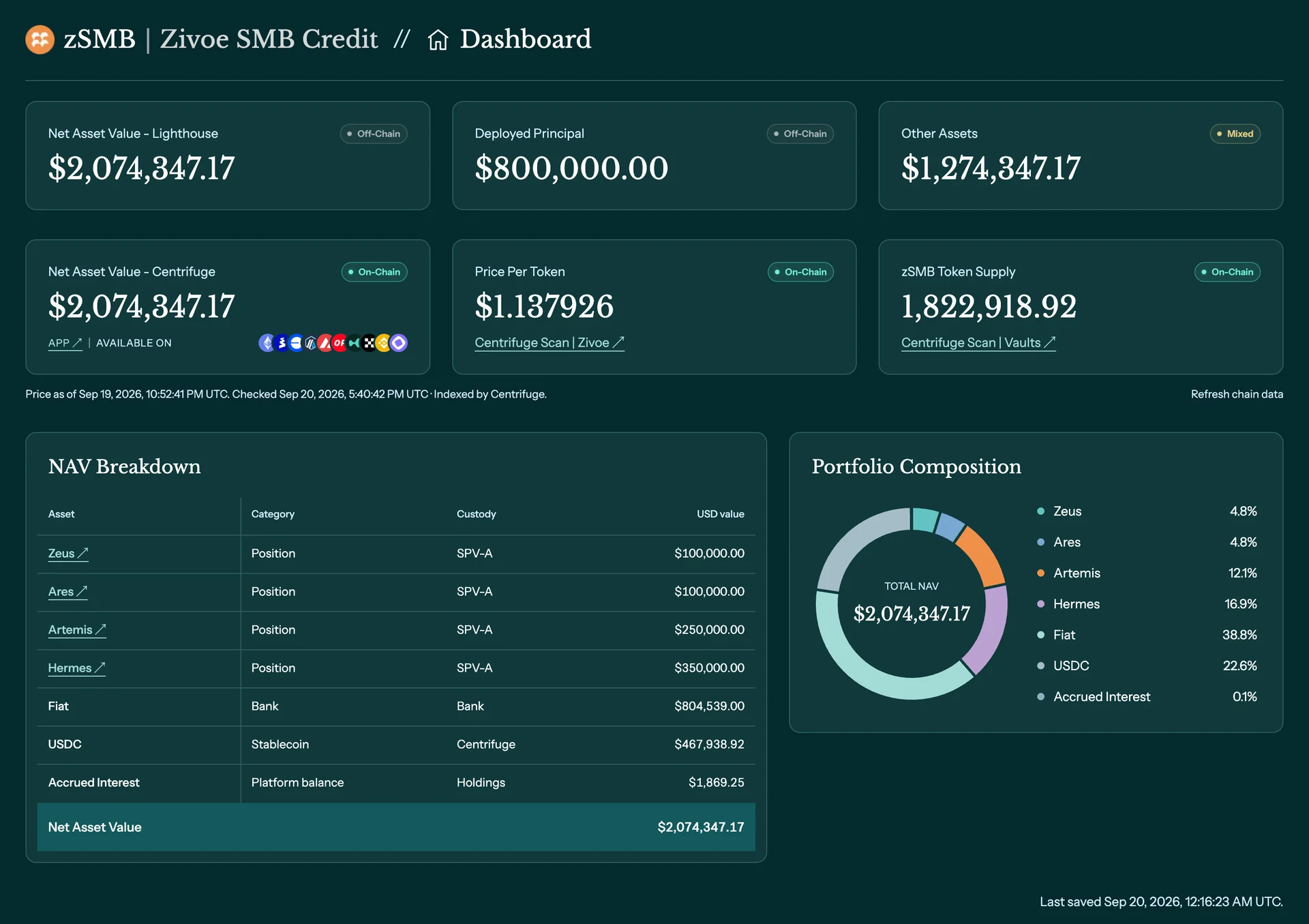
Task: Select the black checkered chain icon
Action: 369,343
